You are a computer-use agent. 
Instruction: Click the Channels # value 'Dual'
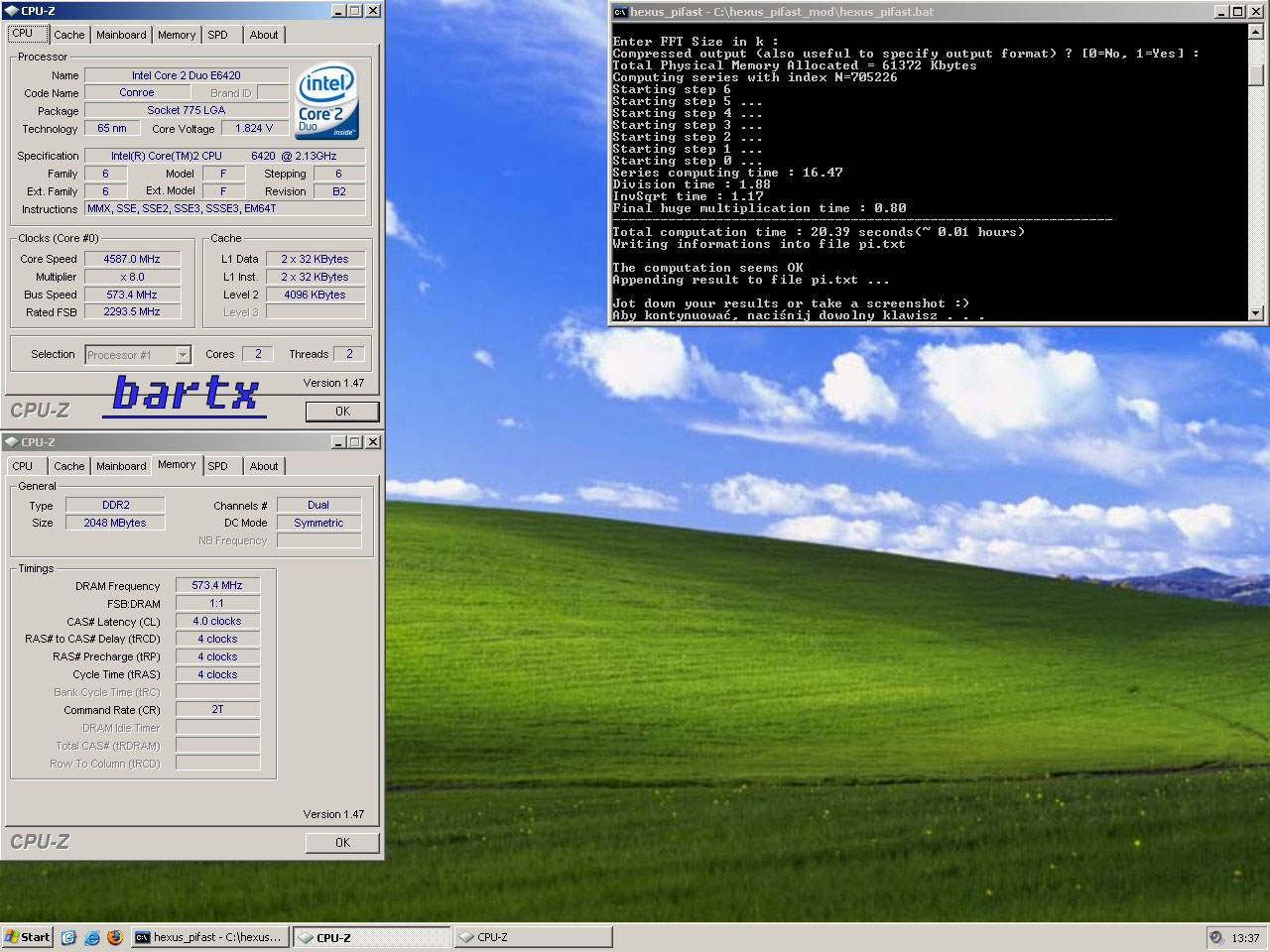pyautogui.click(x=318, y=505)
